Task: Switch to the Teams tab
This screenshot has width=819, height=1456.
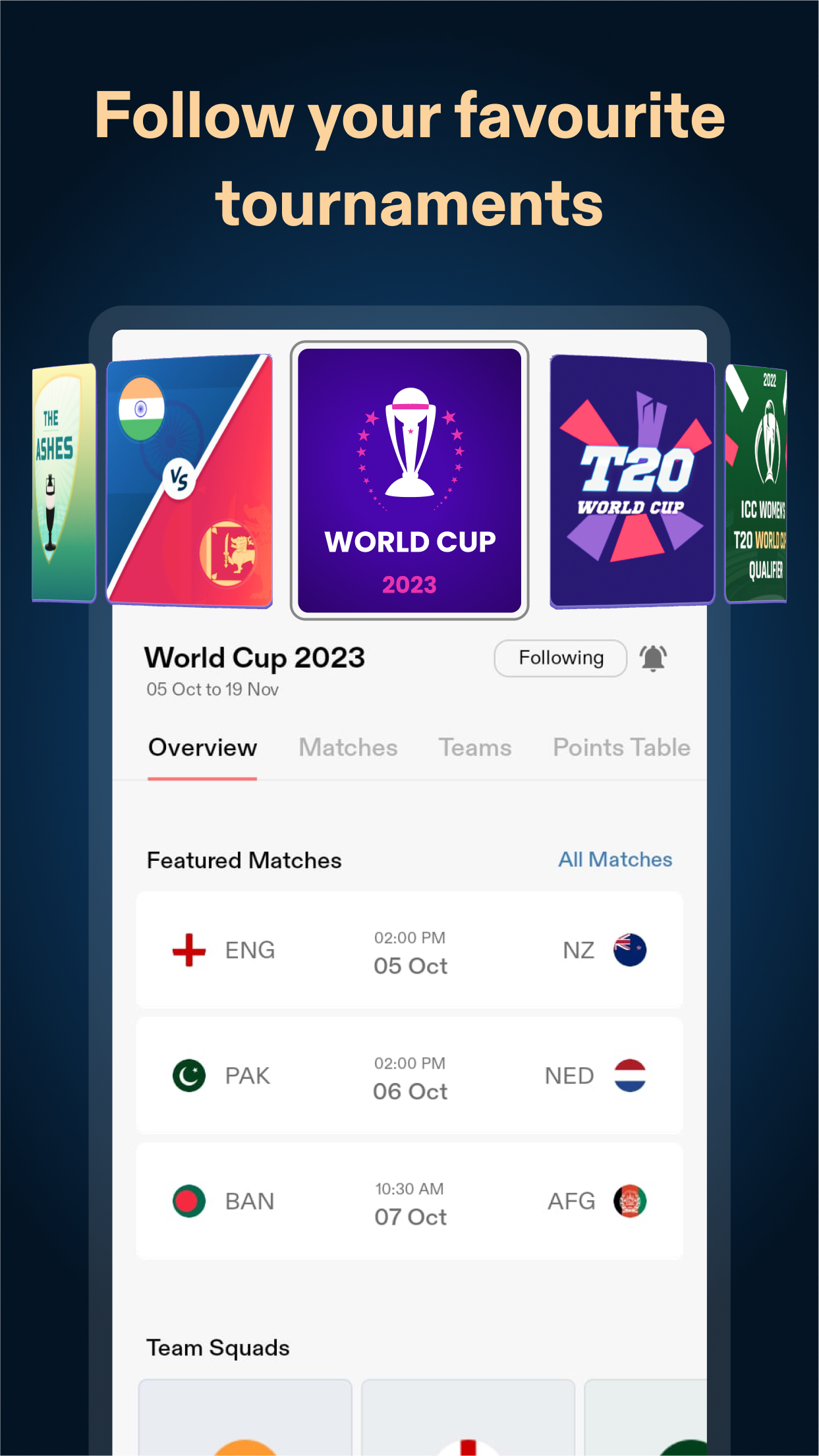Action: pos(475,747)
